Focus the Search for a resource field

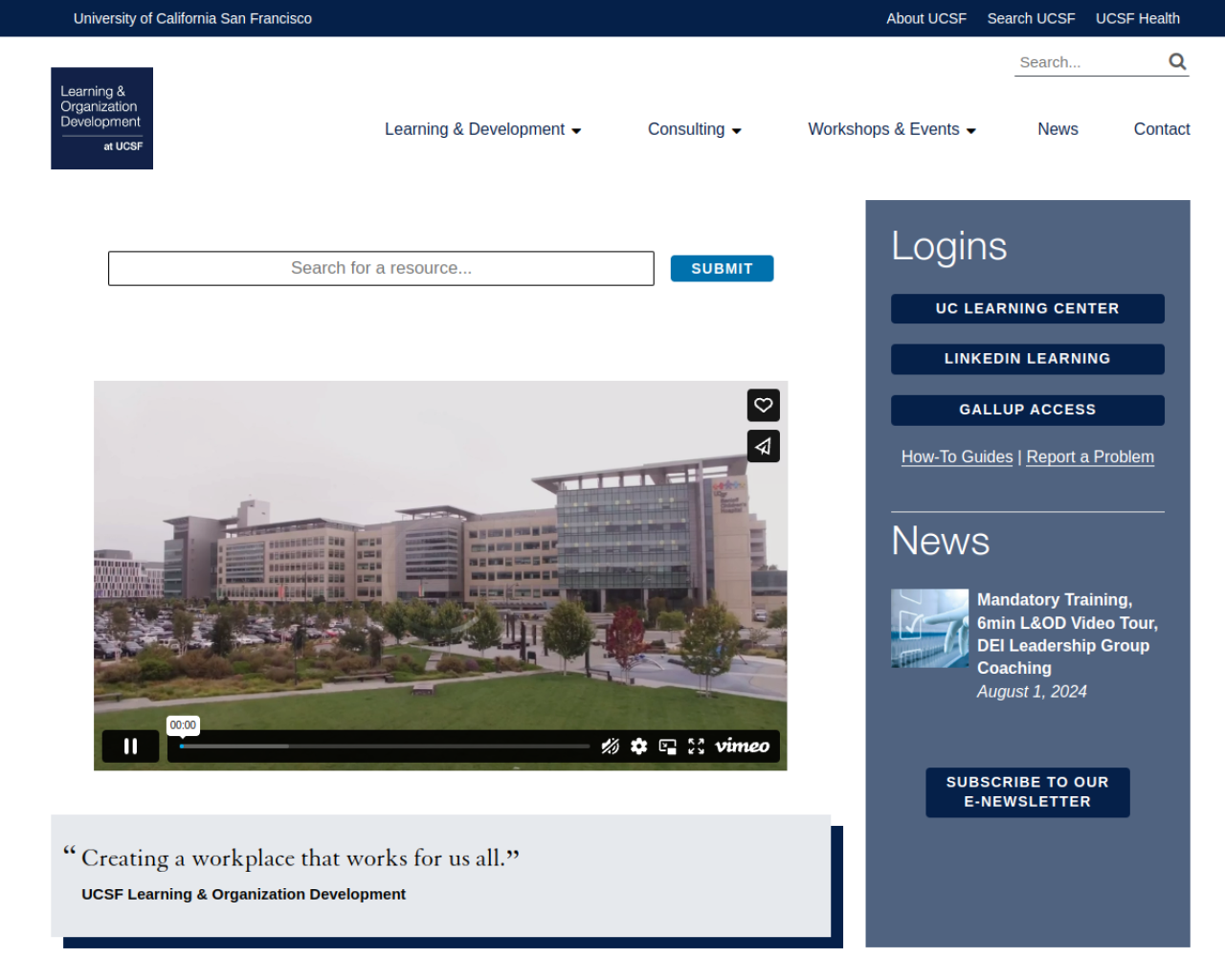tap(381, 268)
